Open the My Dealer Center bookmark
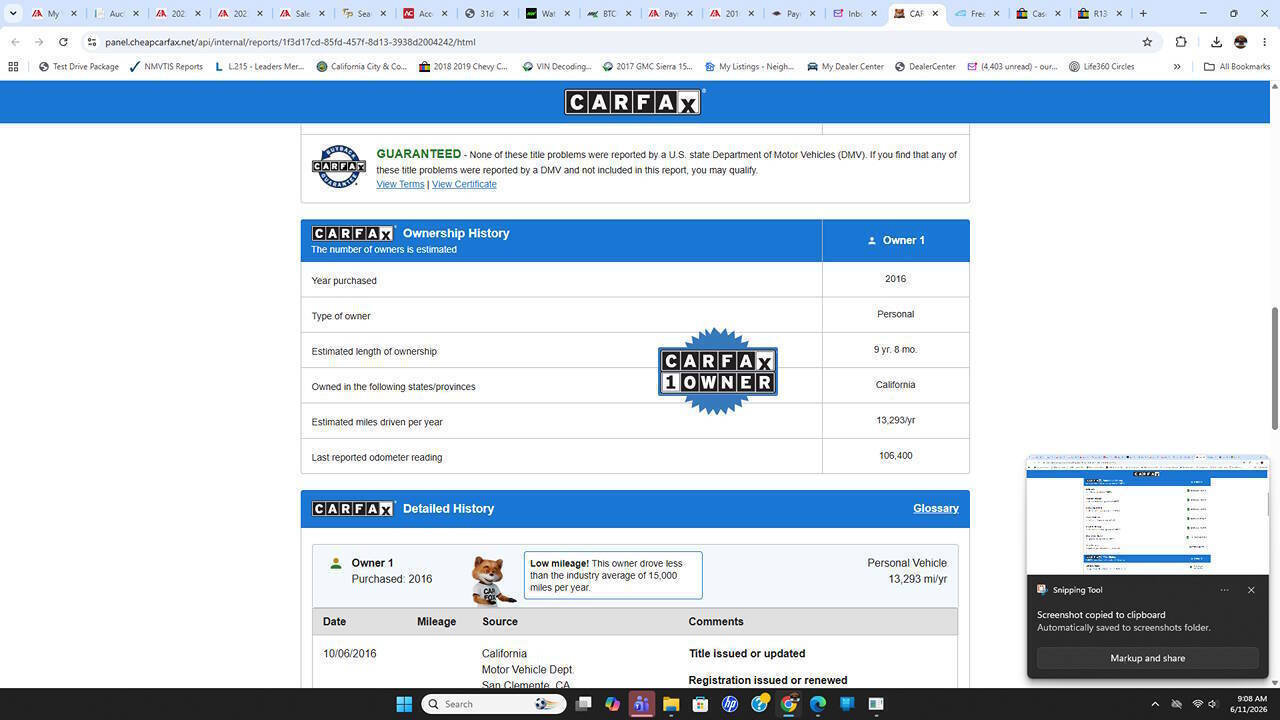 point(844,67)
